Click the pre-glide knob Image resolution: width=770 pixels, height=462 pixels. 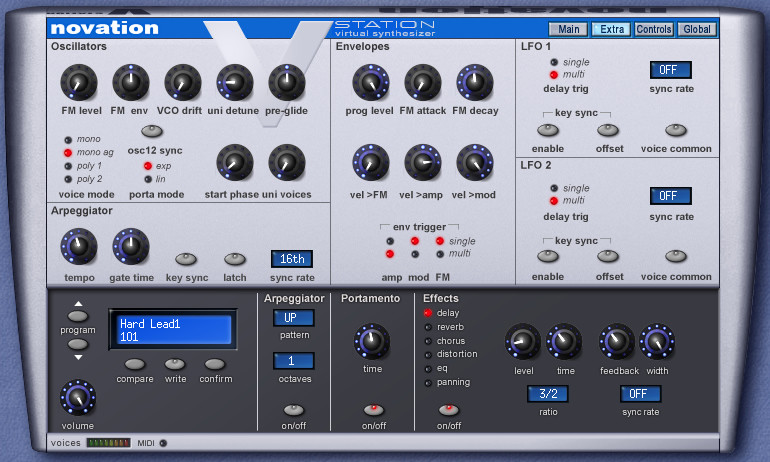pos(287,82)
